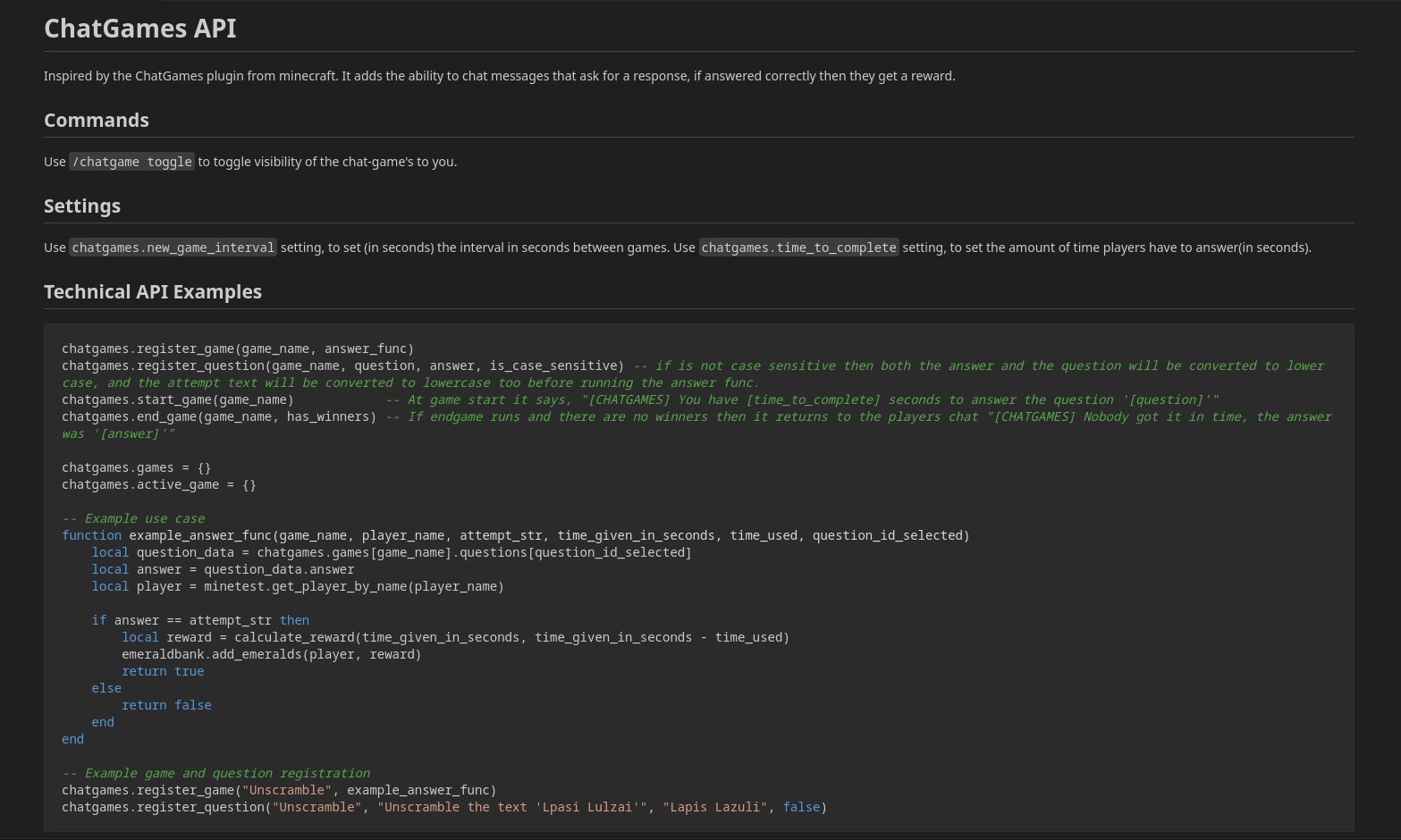1401x840 pixels.
Task: Click the Commands section heading
Action: [x=97, y=121]
